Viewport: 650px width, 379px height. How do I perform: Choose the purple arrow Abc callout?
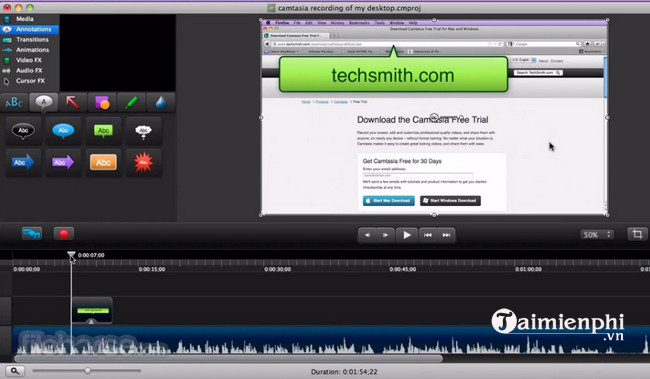pos(63,162)
